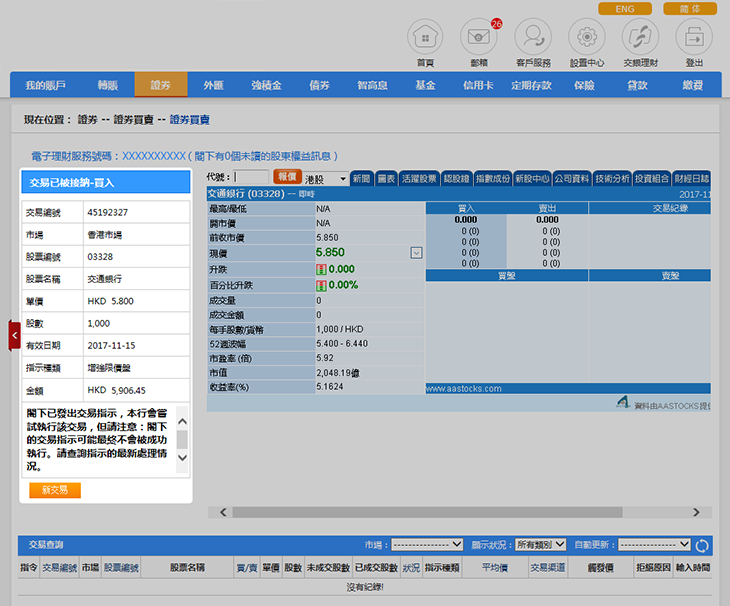This screenshot has width=730, height=606.
Task: Switch to the 外匯 menu tab
Action: tap(213, 85)
